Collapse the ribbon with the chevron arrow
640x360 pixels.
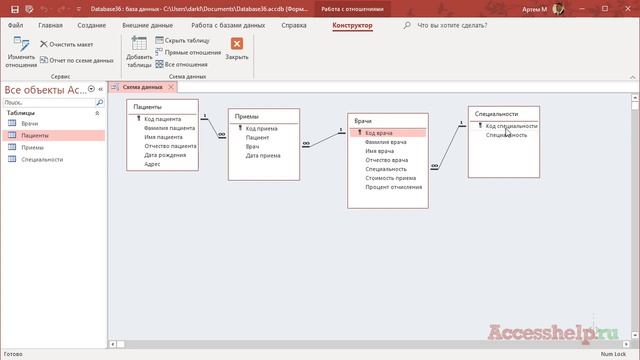point(632,77)
